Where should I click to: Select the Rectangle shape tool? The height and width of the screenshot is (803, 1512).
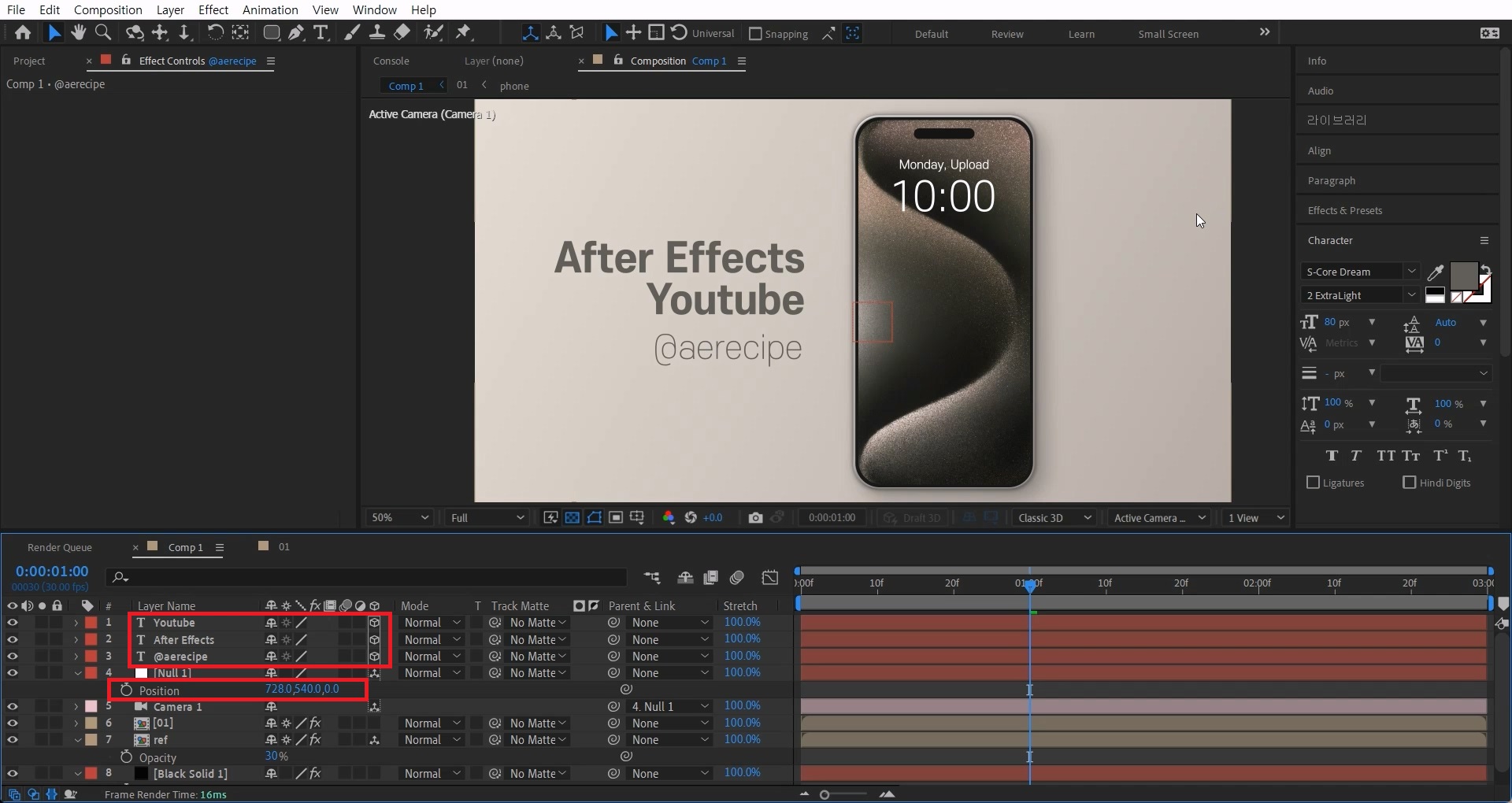[271, 32]
